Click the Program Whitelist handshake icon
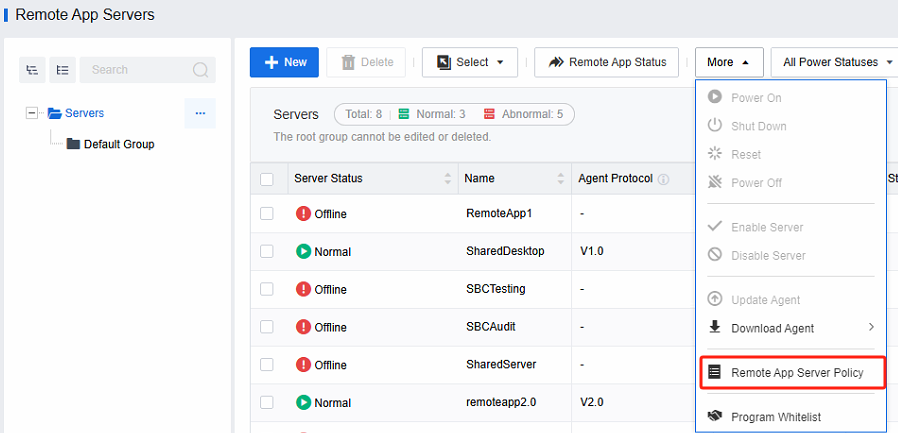Viewport: 898px width, 433px height. [714, 416]
